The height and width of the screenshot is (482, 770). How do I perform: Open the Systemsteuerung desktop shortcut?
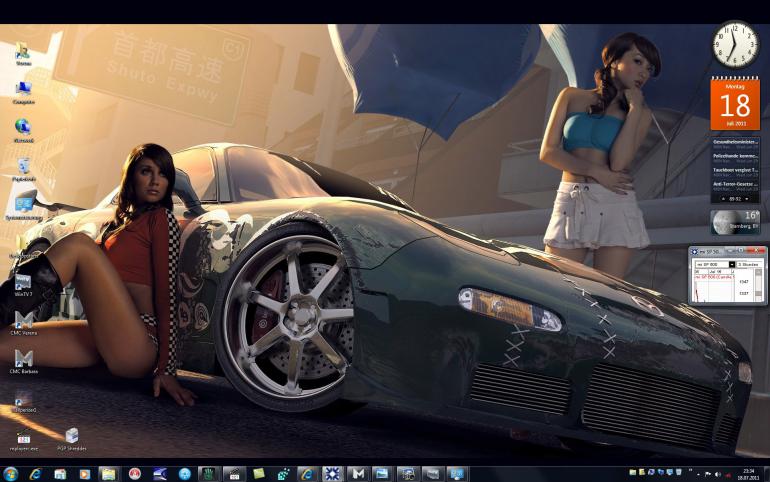[24, 204]
